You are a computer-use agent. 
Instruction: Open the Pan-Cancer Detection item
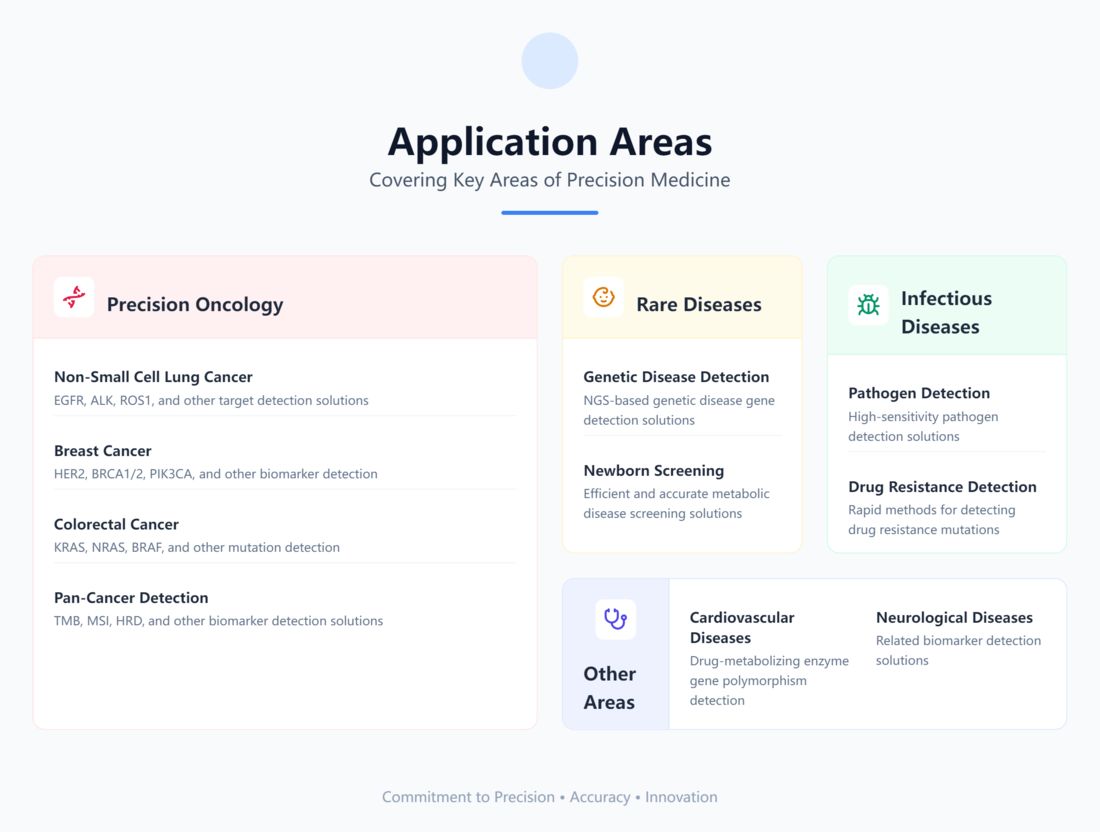131,598
